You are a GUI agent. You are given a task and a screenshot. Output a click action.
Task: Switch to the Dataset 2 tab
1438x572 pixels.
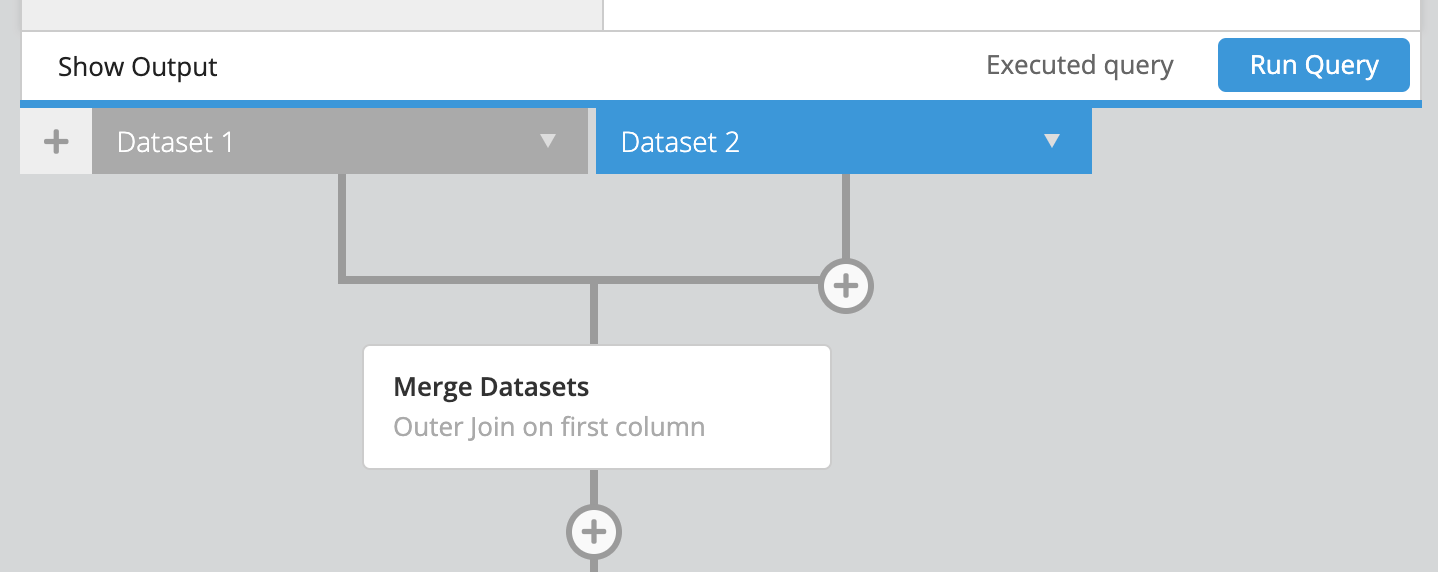tap(844, 142)
